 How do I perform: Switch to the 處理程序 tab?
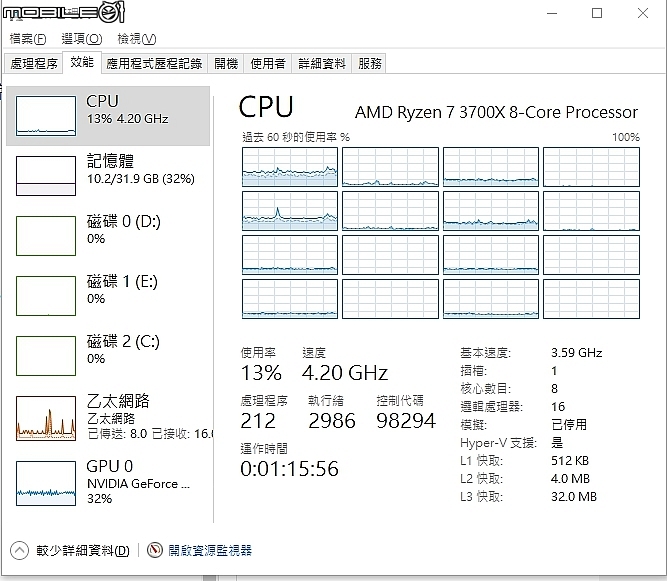click(x=34, y=63)
